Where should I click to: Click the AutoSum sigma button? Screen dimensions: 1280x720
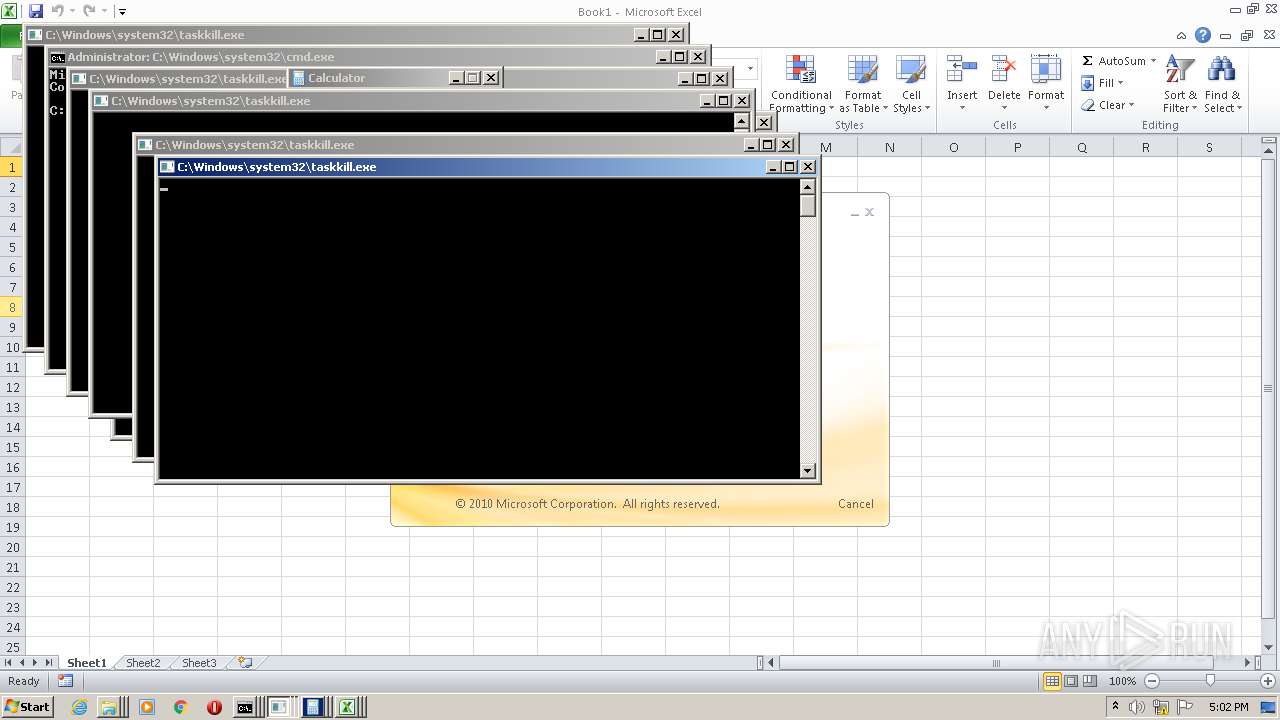1088,61
